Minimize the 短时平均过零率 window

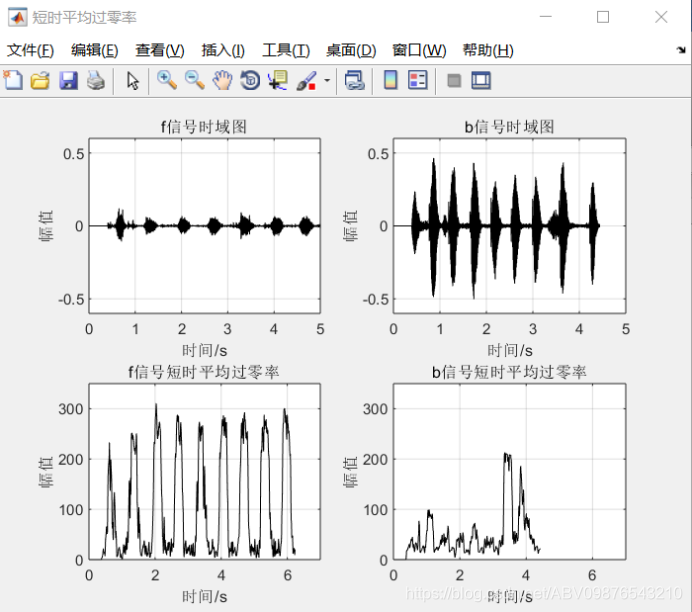click(546, 17)
